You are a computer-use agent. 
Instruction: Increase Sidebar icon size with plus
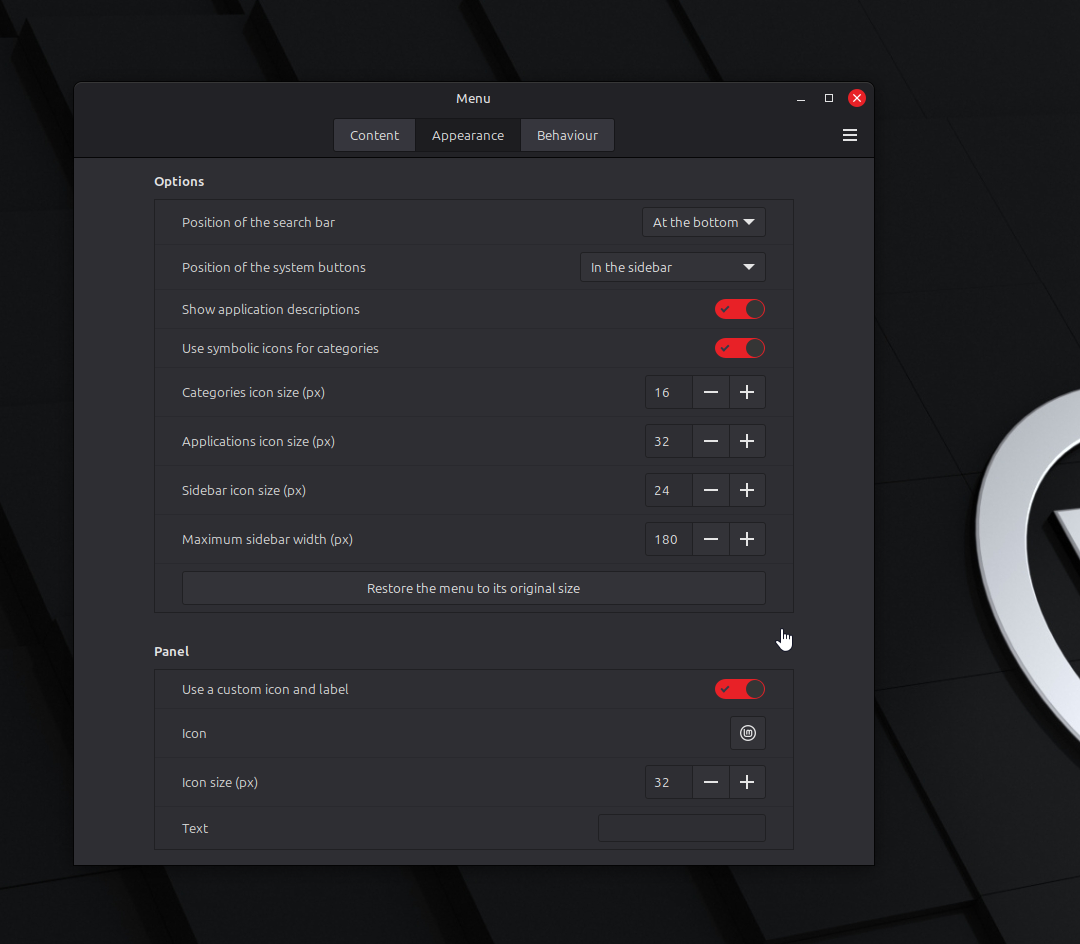[x=747, y=490]
